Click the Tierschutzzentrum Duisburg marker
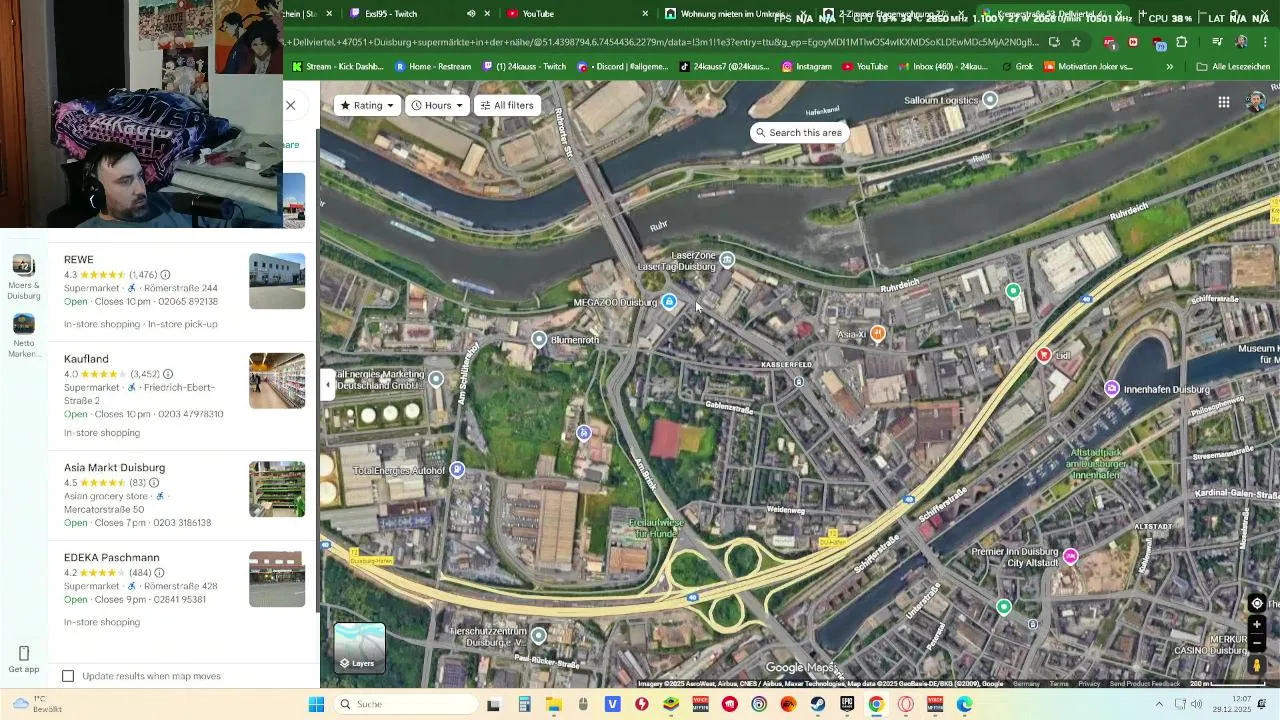The image size is (1280, 720). point(539,635)
